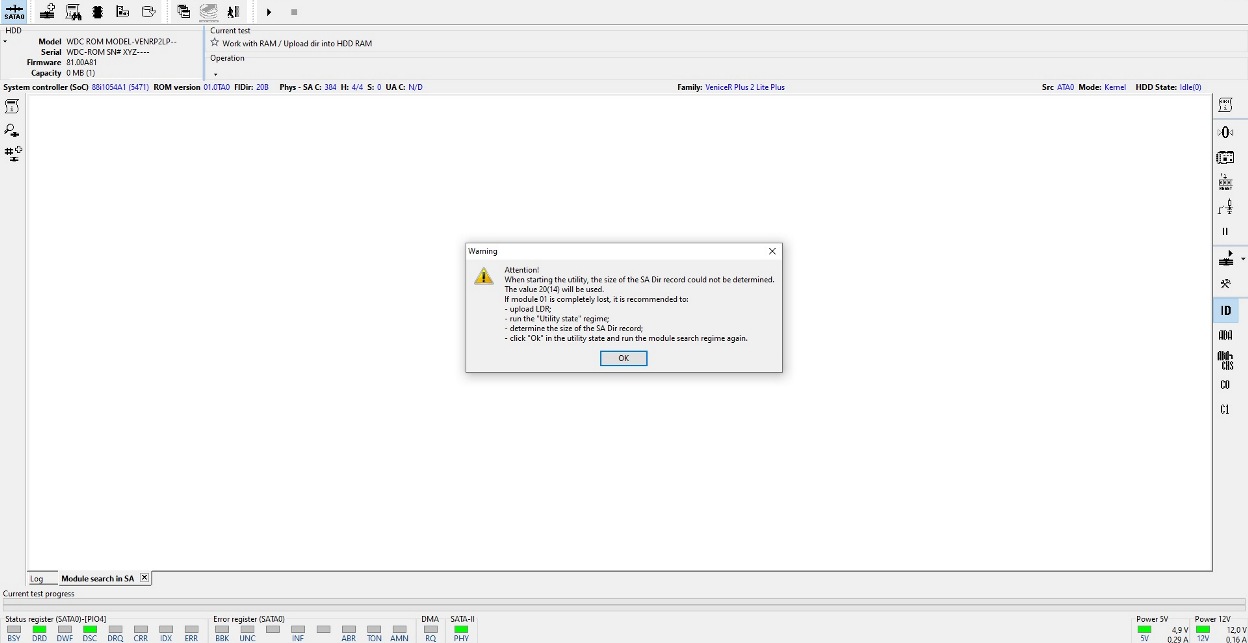This screenshot has width=1248, height=643.
Task: Click the pause icon in right sidebar
Action: [1225, 232]
